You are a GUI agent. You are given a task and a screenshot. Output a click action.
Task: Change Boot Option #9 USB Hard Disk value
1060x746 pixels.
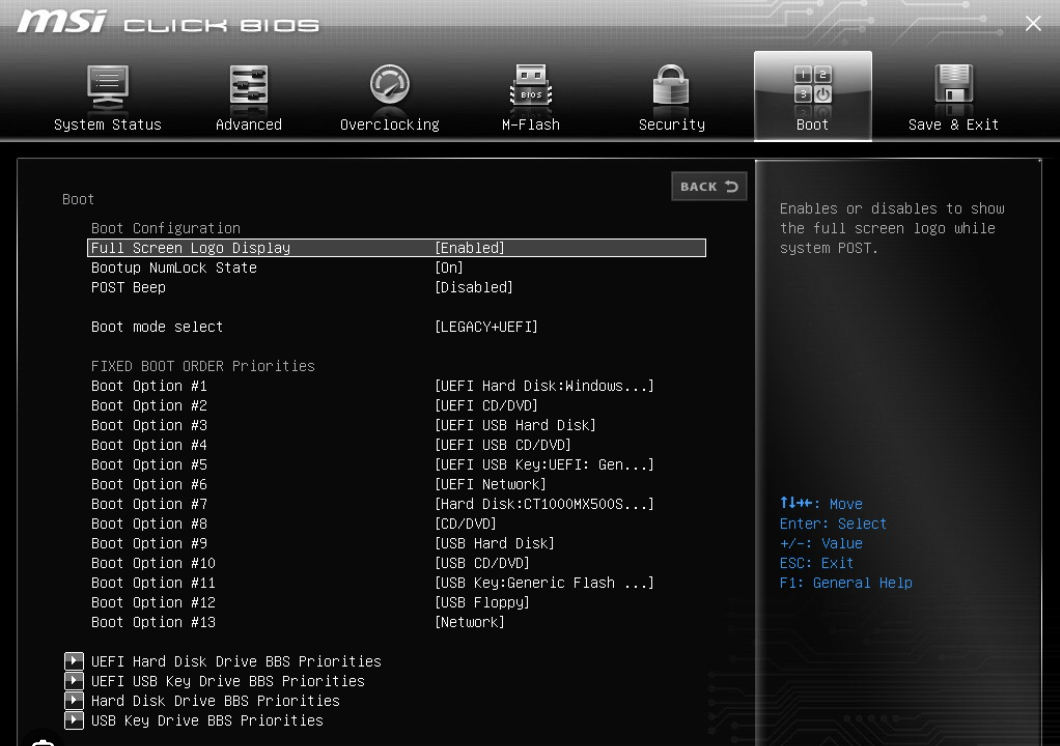pos(495,543)
